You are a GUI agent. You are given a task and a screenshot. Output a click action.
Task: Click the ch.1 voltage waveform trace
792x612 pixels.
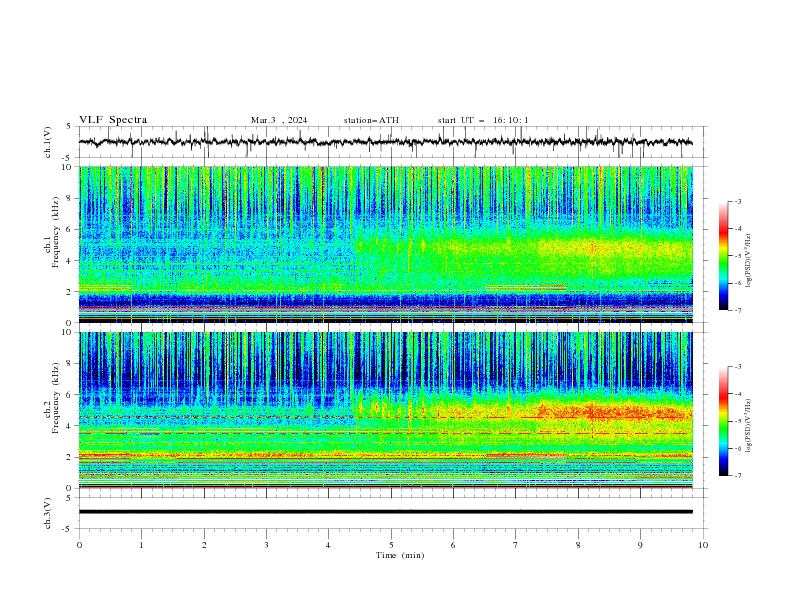tap(386, 142)
